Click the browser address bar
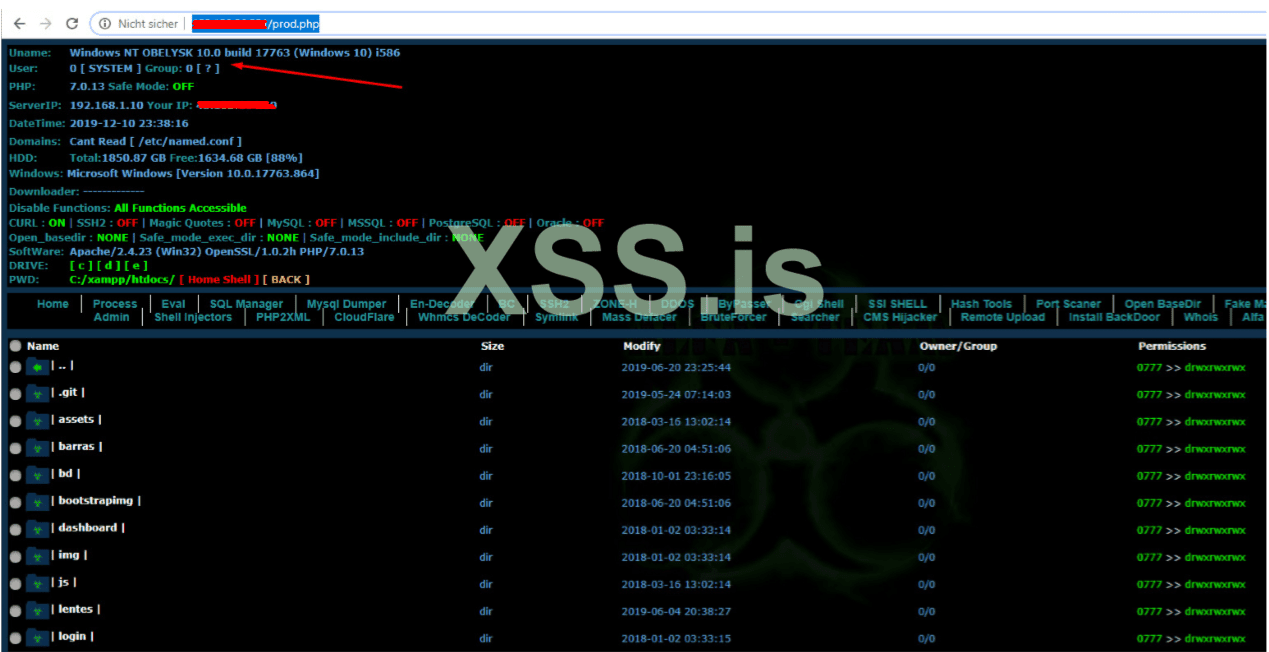Screen dimensions: 1269x652 (x=680, y=23)
